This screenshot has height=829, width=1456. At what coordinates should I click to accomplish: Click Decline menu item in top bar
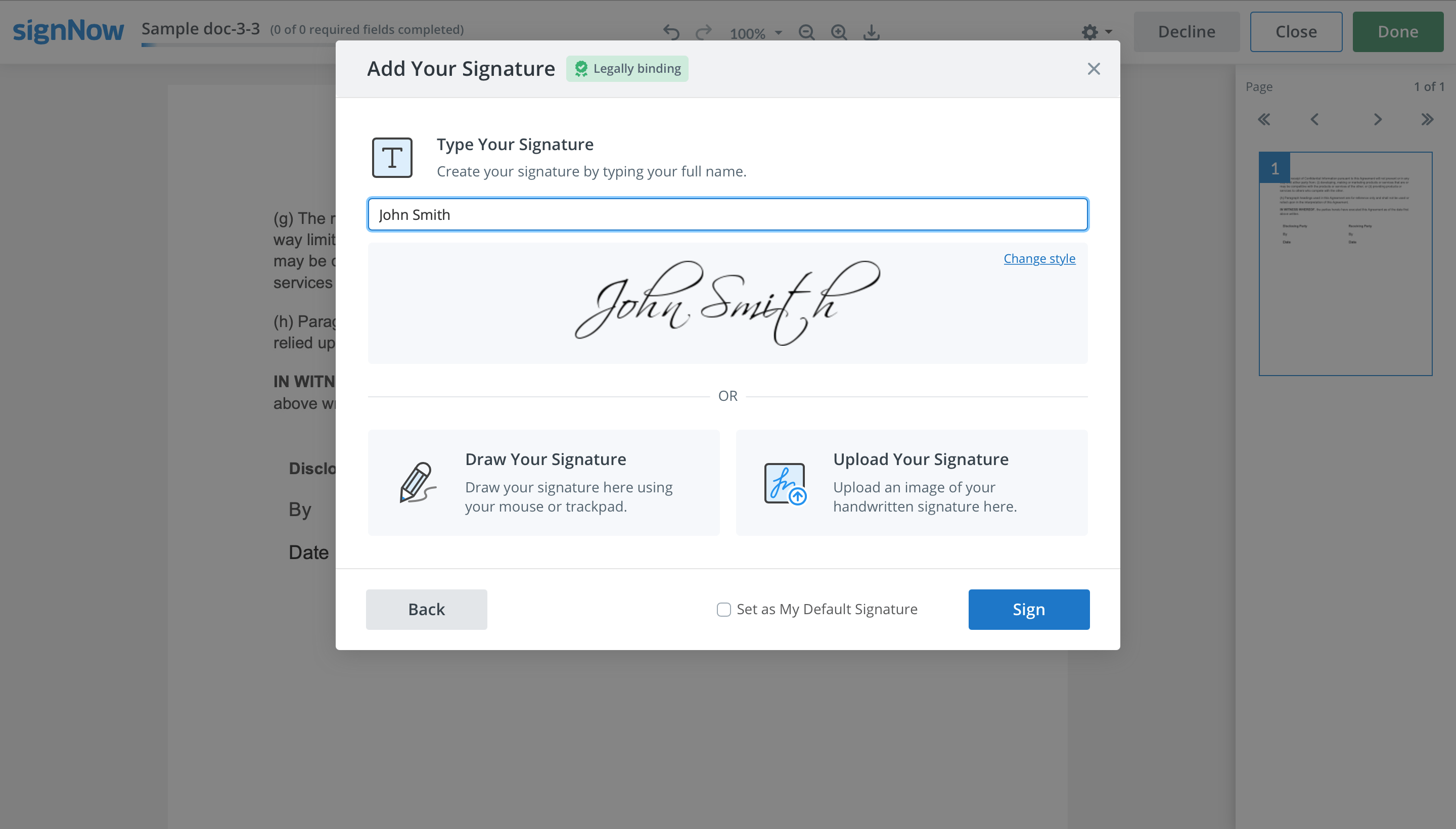coord(1185,32)
